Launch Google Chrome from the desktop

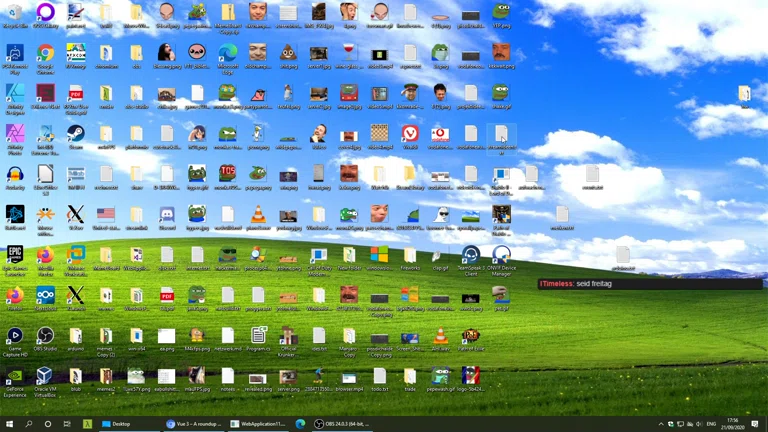coord(45,59)
